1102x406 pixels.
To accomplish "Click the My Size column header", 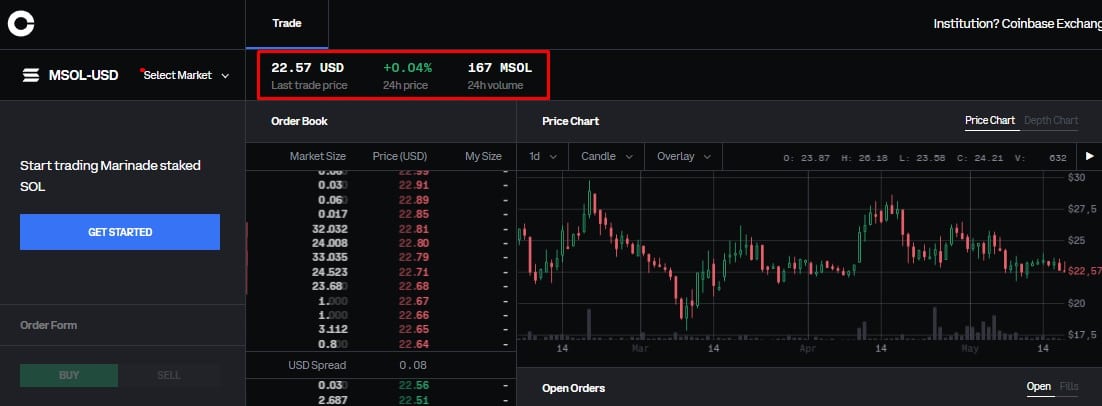I will 484,157.
